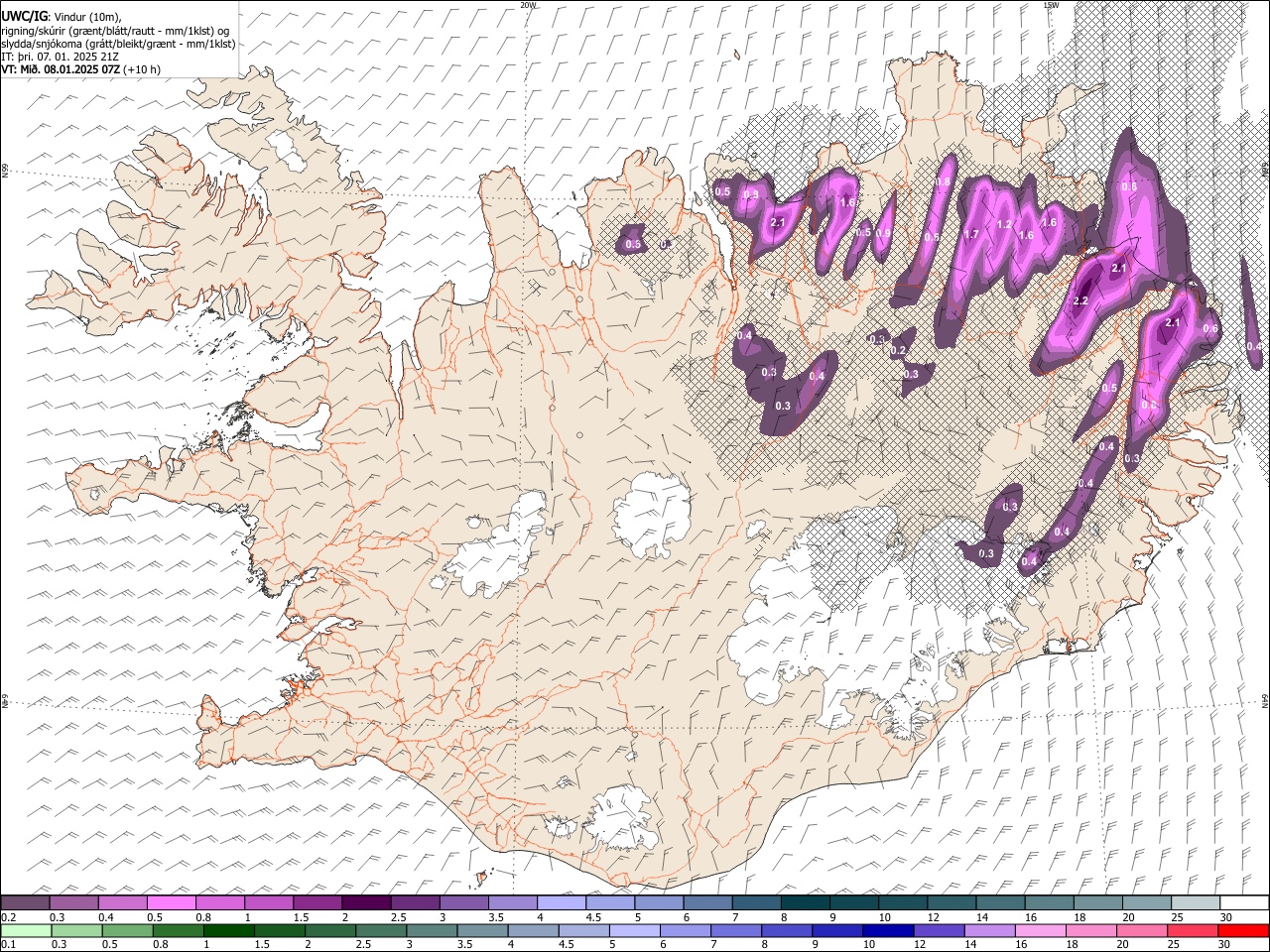1270x952 pixels.
Task: Select the light pink swatch between 16 and 18
Action: click(1040, 930)
